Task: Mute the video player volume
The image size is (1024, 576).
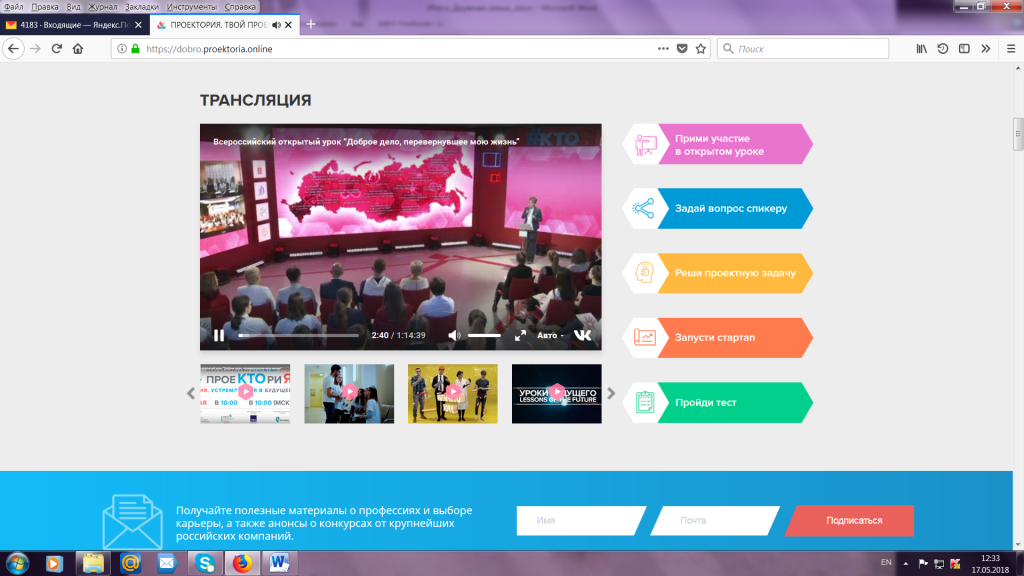Action: tap(454, 335)
